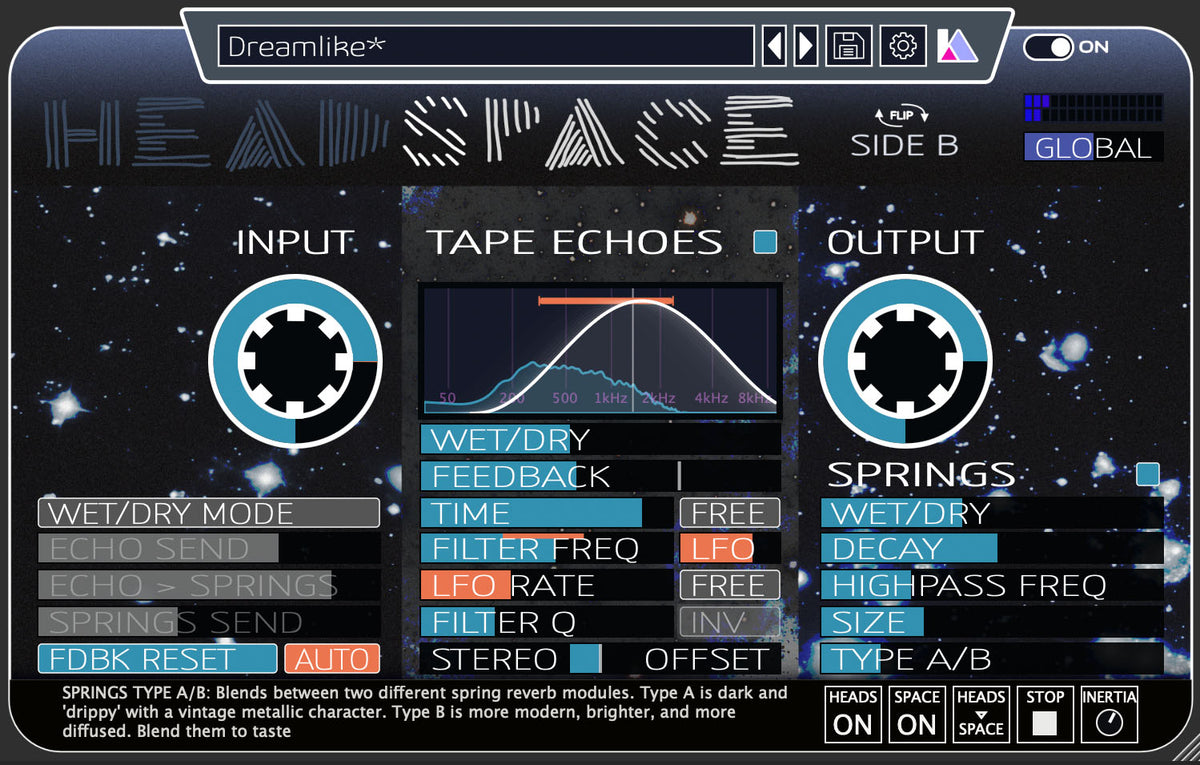The image size is (1200, 765).
Task: Switch the HEADS to SPACE routing button
Action: [981, 713]
